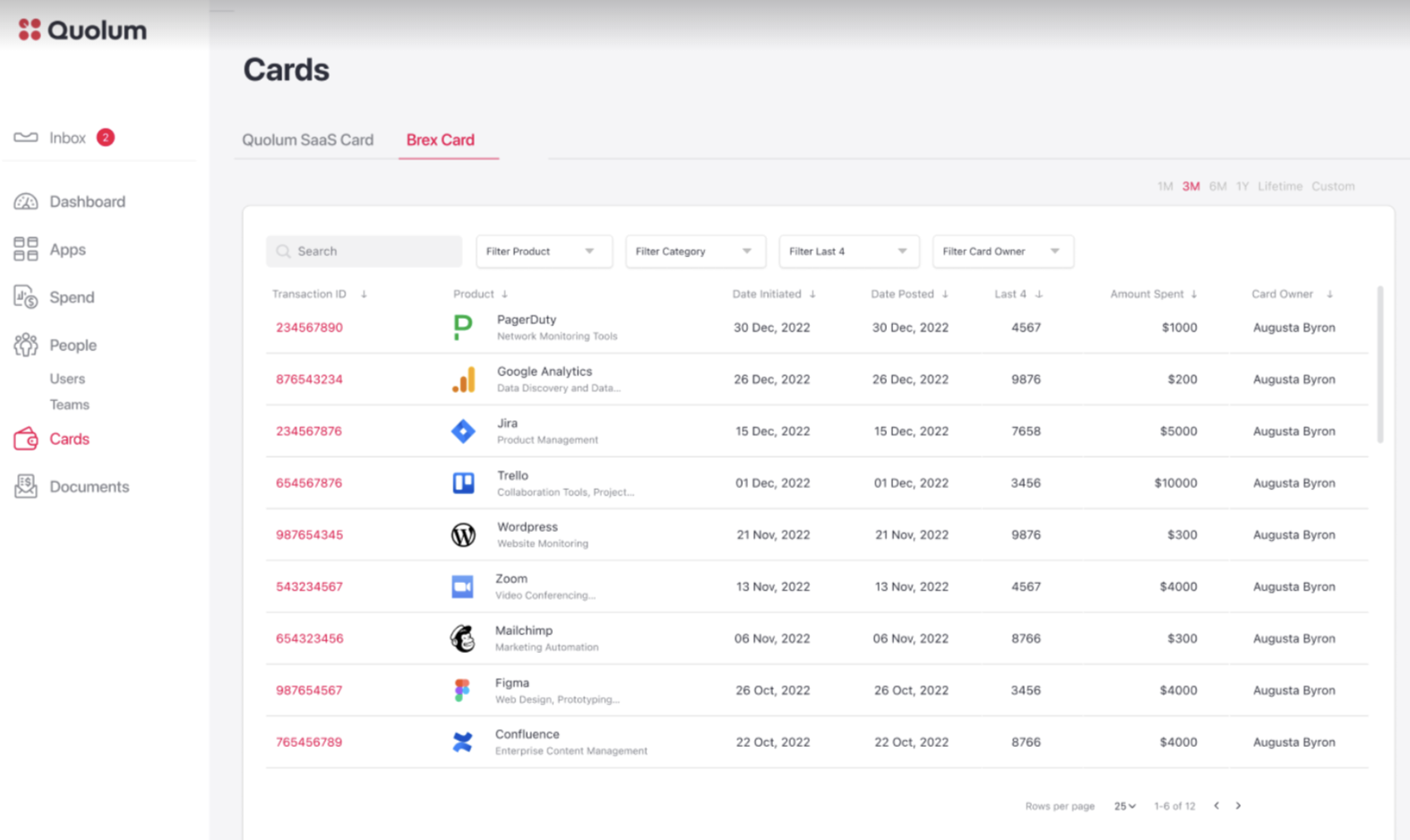Open transaction 654323456

coord(309,639)
